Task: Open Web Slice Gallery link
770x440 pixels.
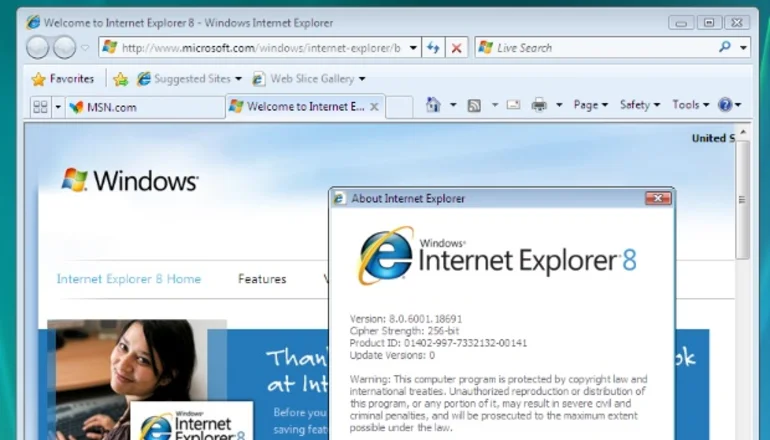Action: point(303,79)
